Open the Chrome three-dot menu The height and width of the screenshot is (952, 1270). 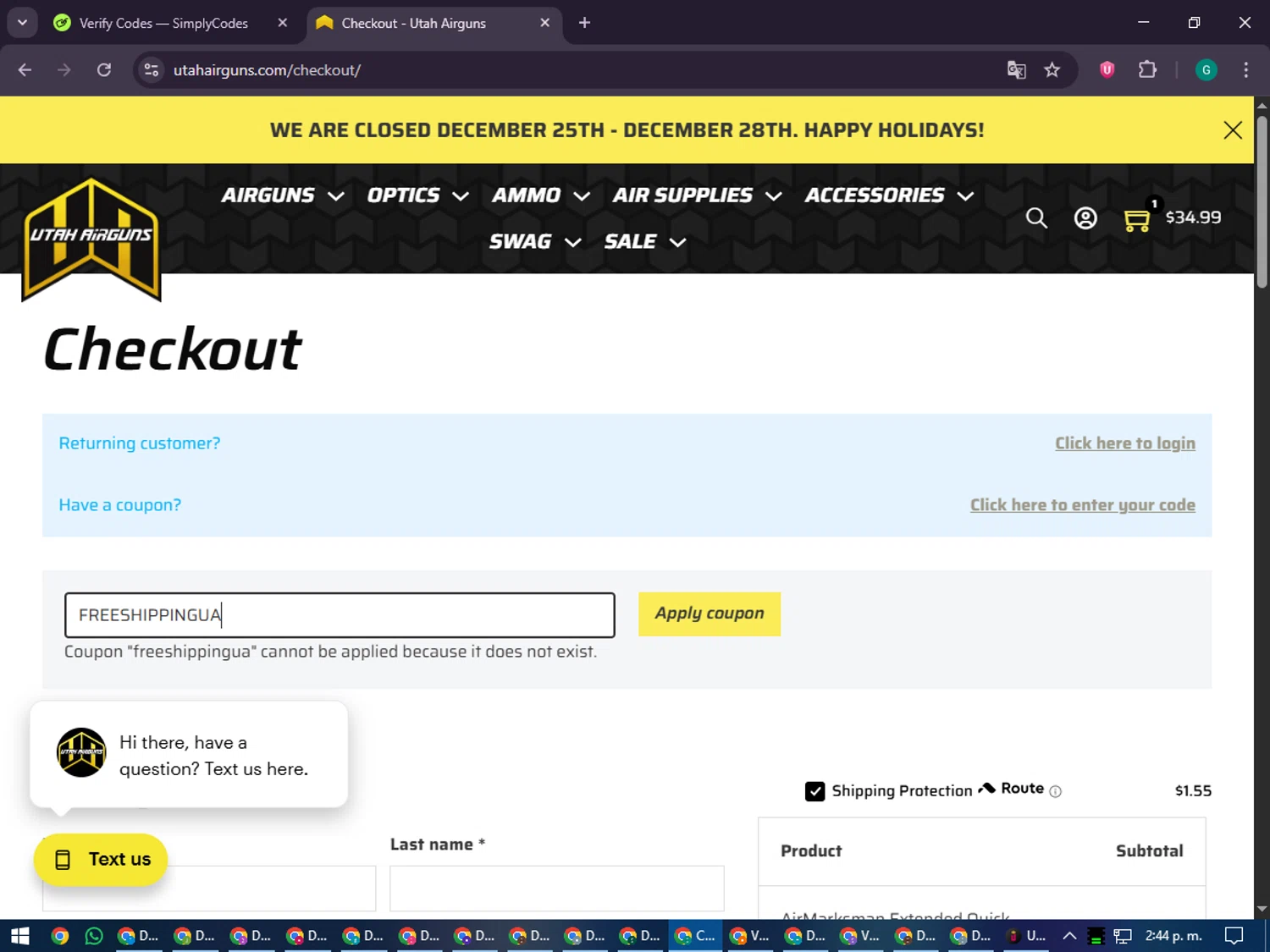coord(1245,70)
